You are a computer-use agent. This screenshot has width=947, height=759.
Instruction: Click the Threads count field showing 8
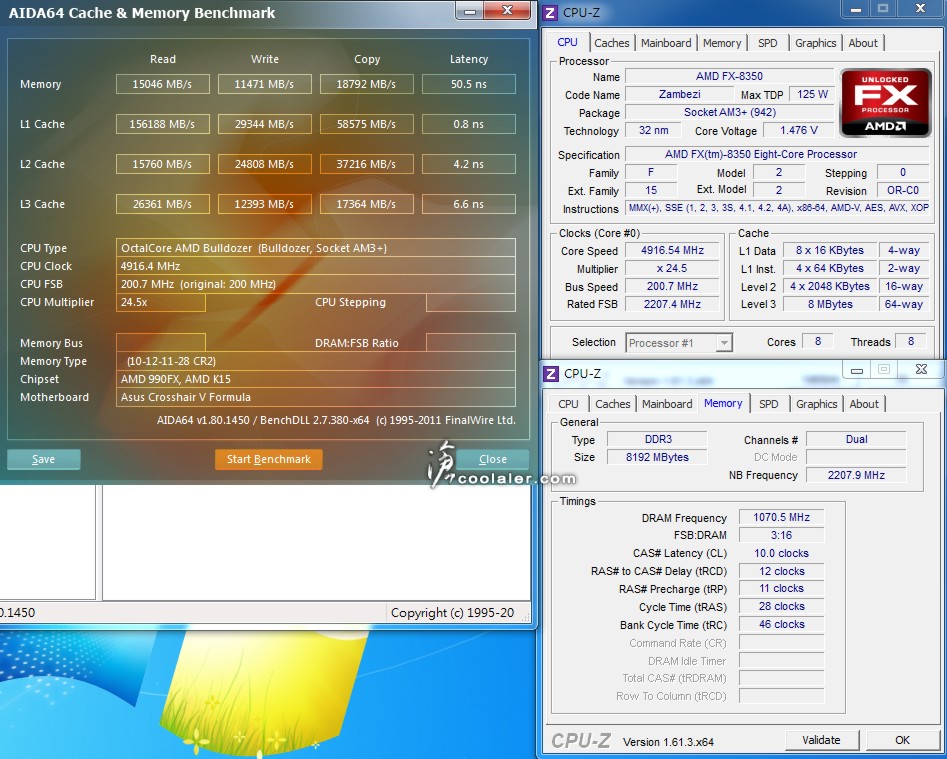click(x=911, y=342)
